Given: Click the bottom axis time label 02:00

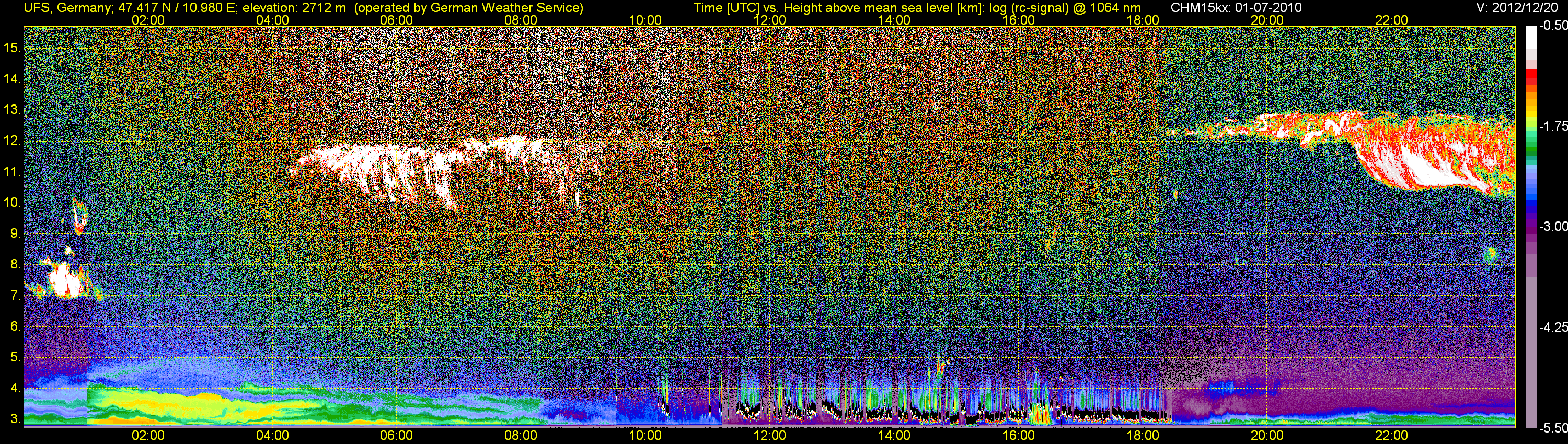Looking at the screenshot, I should (x=148, y=436).
